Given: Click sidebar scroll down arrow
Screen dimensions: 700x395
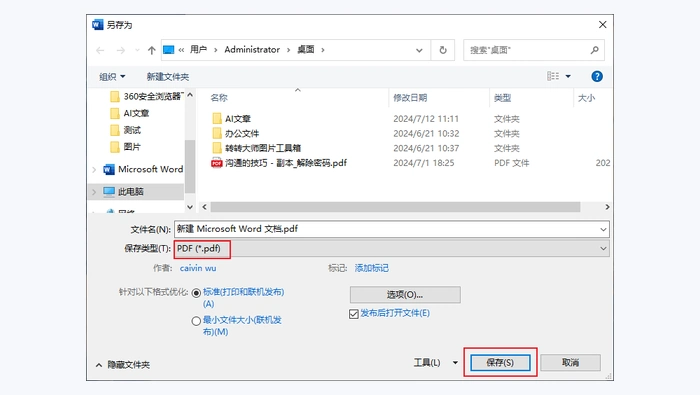Looking at the screenshot, I should click(190, 207).
